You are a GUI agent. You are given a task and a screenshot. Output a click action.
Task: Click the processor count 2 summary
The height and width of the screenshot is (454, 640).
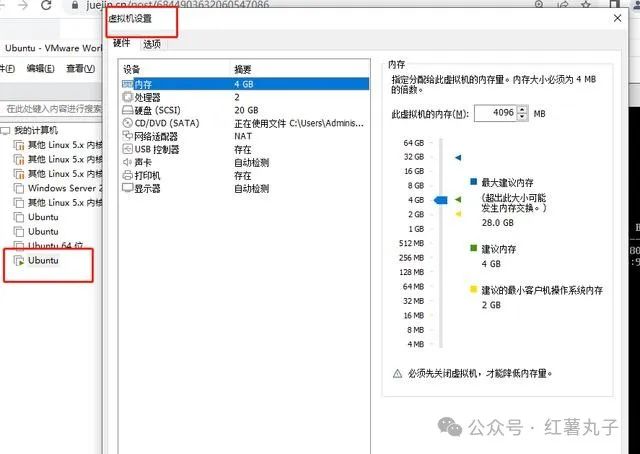tap(237, 97)
